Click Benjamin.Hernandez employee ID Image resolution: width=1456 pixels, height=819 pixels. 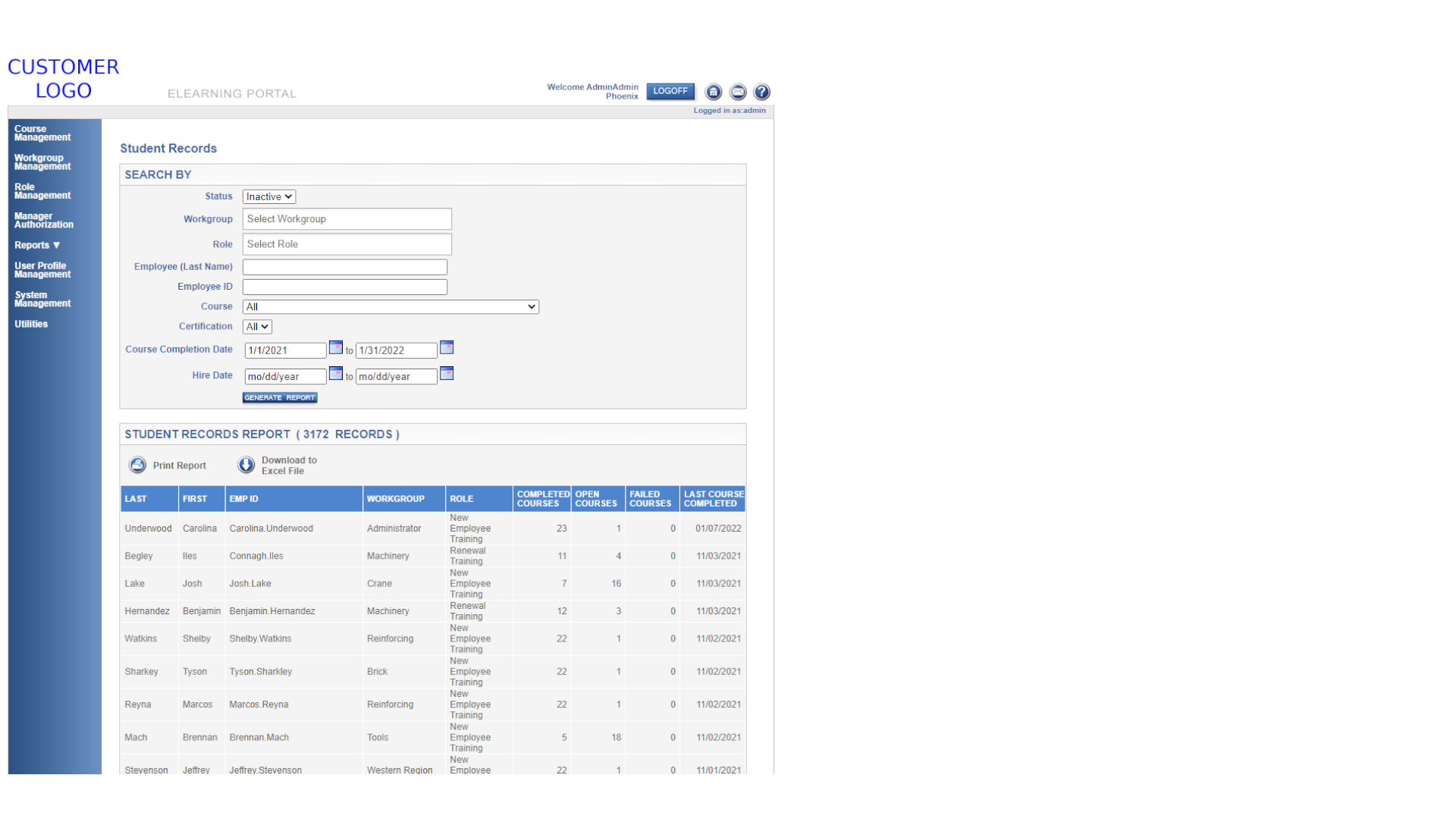click(272, 611)
